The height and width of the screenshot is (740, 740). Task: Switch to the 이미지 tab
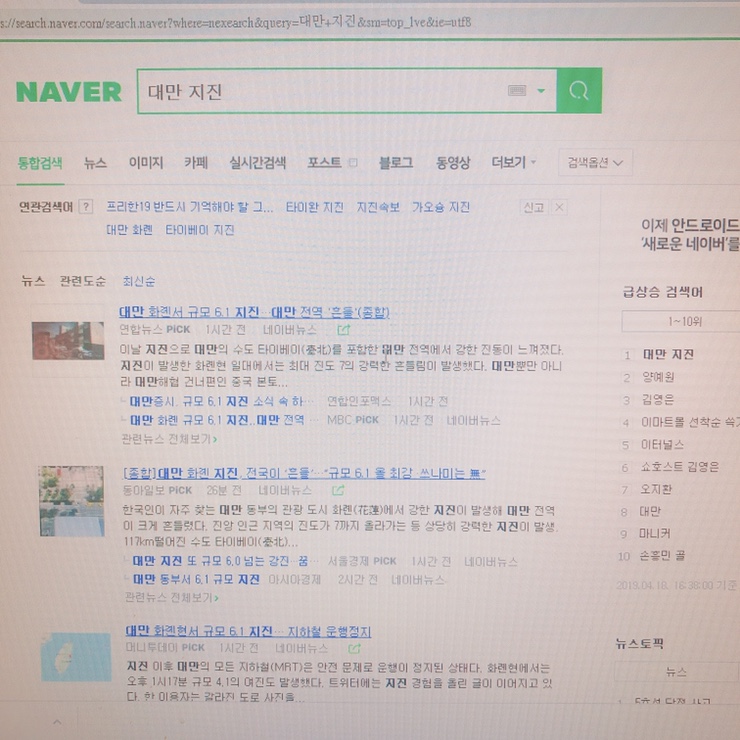[146, 163]
